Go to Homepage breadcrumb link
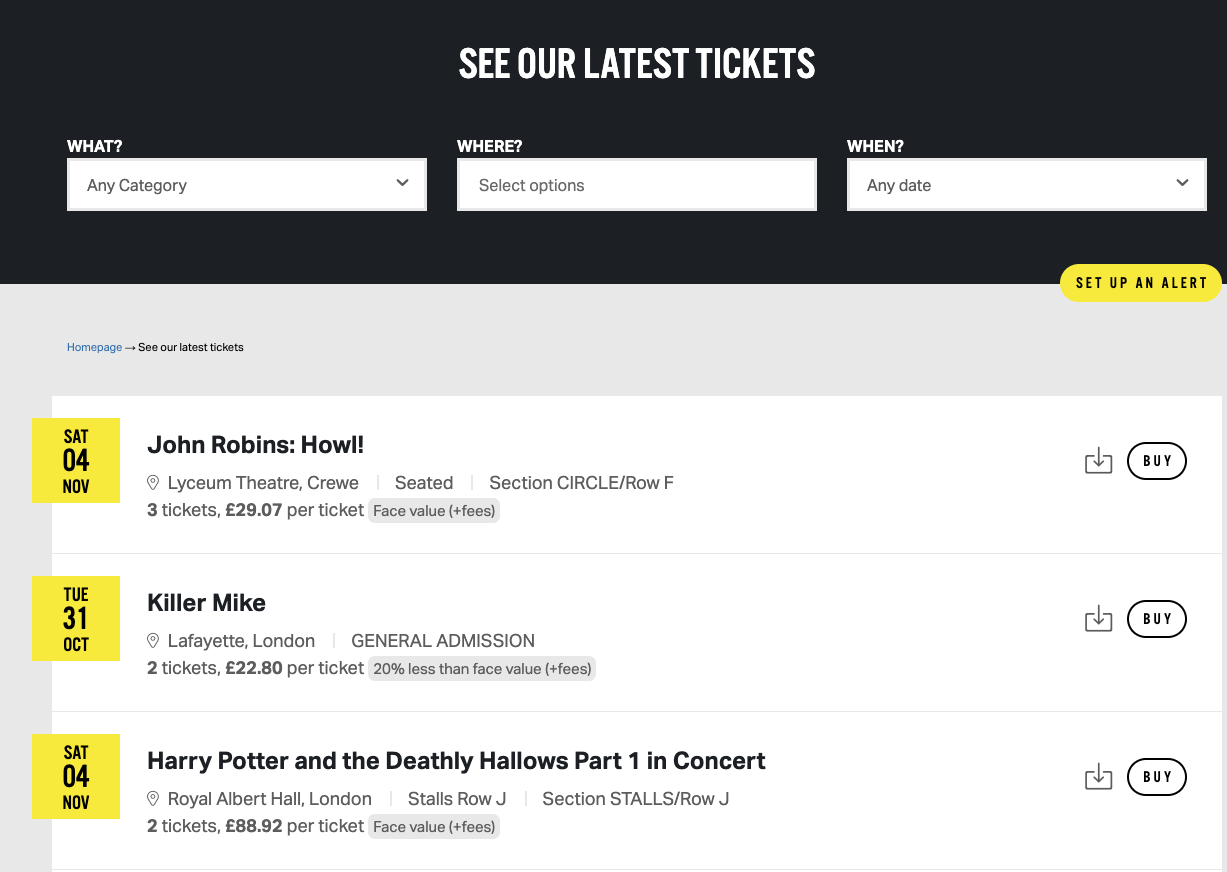This screenshot has width=1227, height=872. (94, 347)
